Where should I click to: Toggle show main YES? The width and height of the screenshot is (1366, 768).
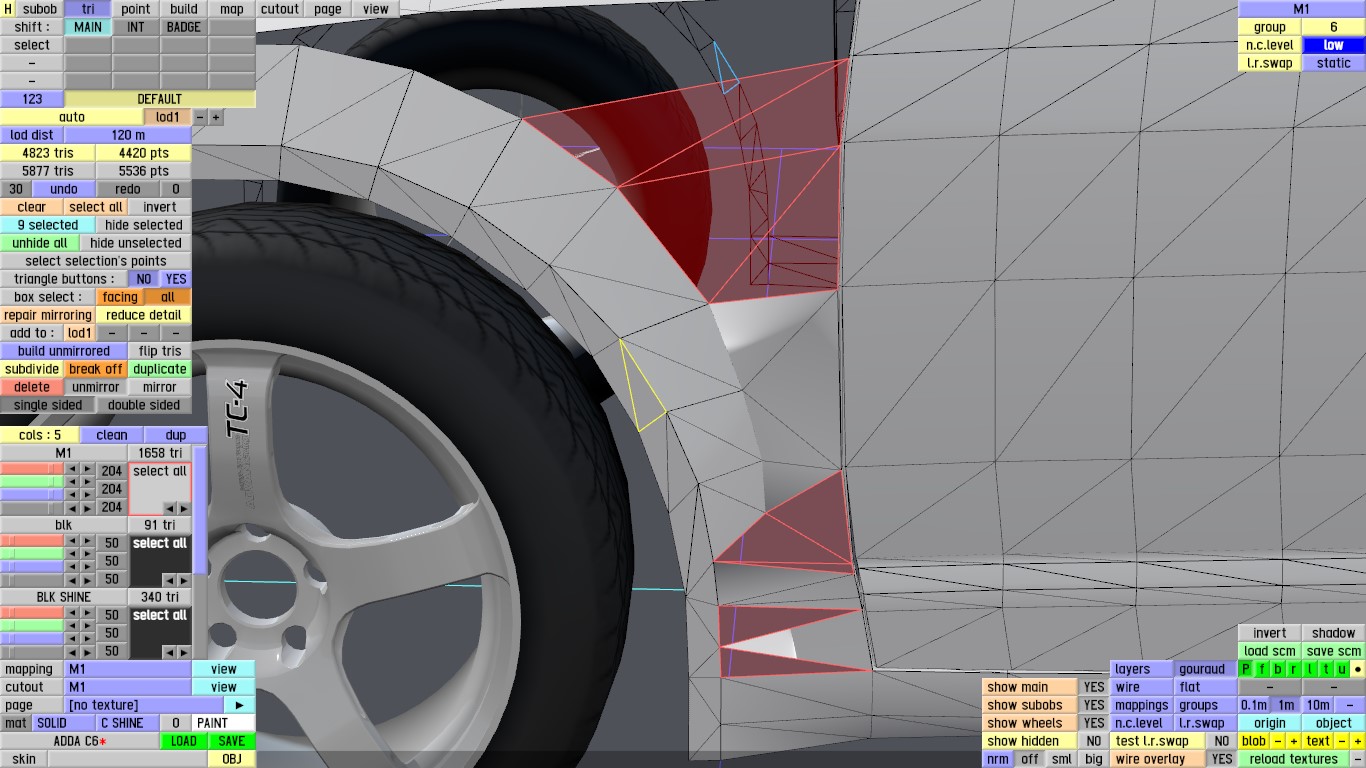pyautogui.click(x=1094, y=687)
